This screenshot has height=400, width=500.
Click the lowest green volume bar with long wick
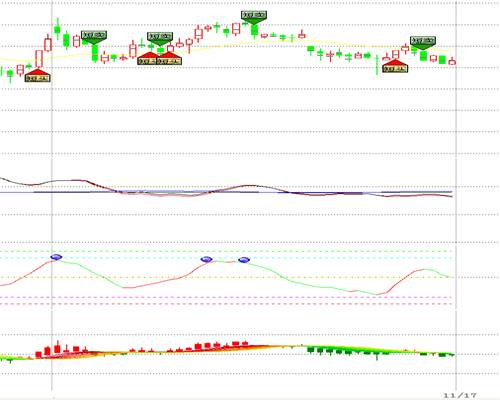377,355
